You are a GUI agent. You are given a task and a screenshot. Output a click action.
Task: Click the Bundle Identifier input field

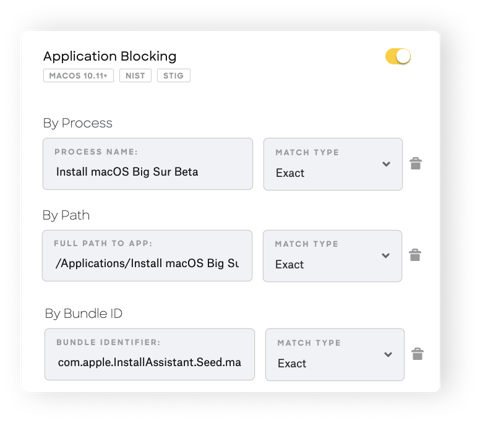point(150,354)
